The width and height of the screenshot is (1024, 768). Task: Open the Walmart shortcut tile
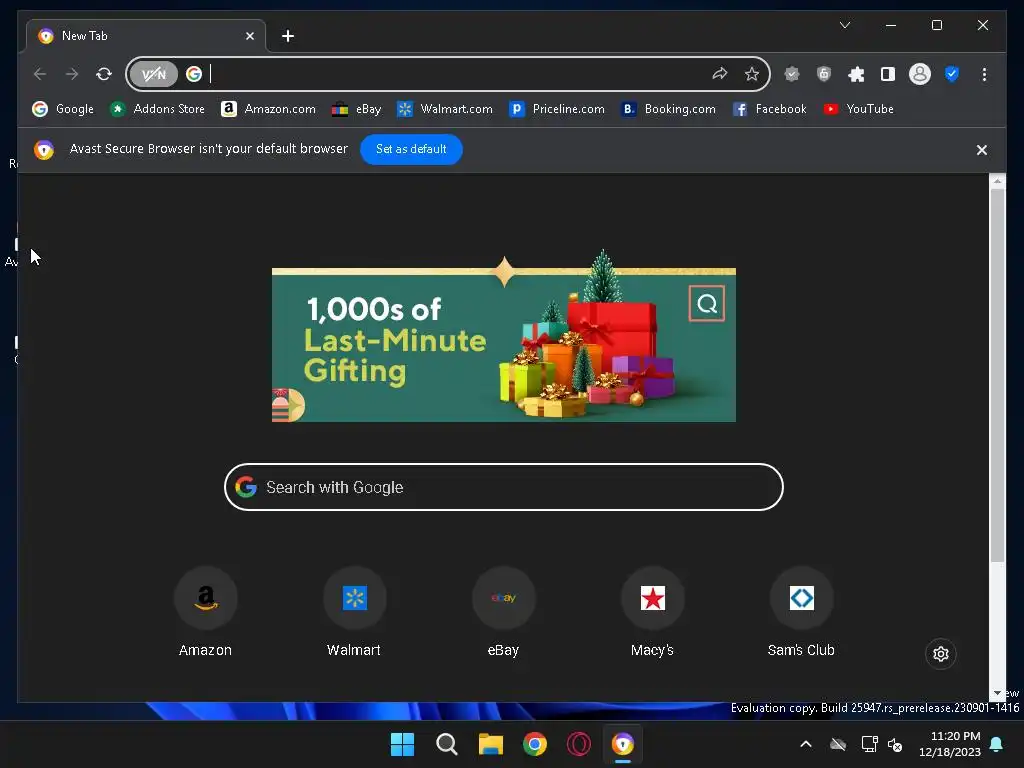coord(355,613)
